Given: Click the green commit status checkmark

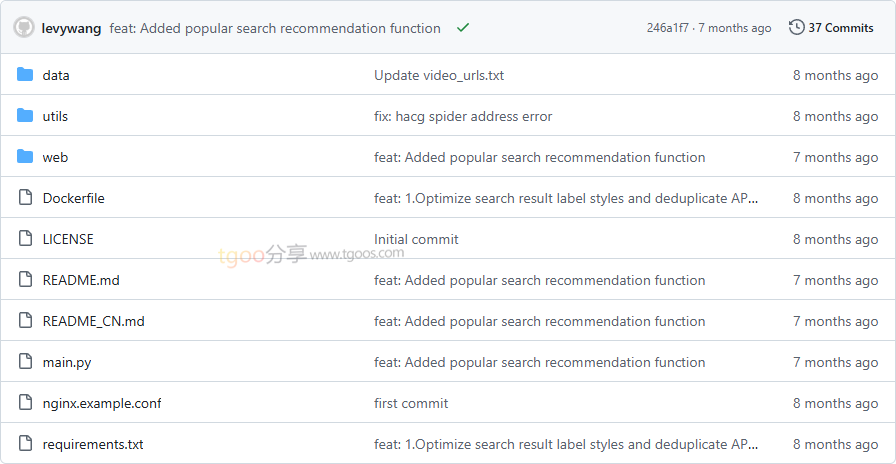Looking at the screenshot, I should 463,28.
